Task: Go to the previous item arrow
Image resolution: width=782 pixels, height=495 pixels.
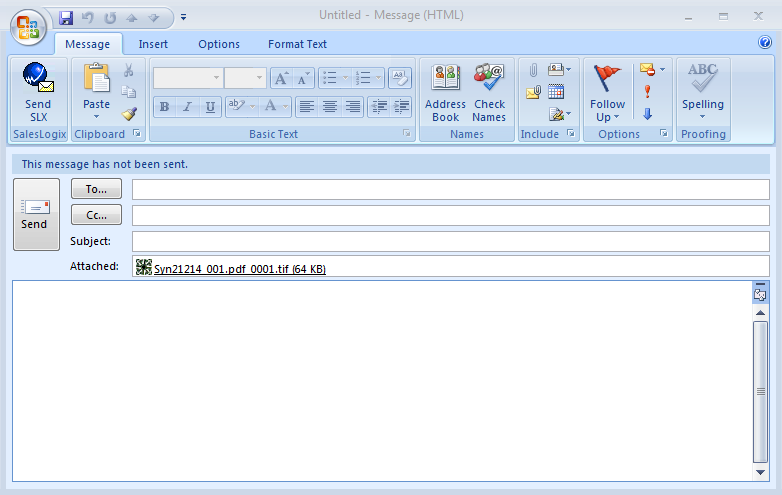Action: tap(132, 18)
